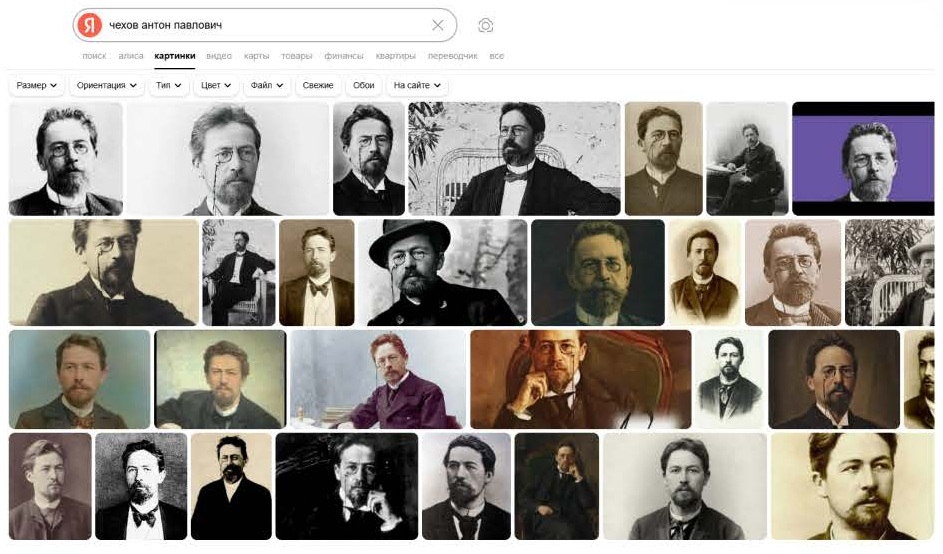
Task: Show all services via все
Action: click(x=496, y=56)
